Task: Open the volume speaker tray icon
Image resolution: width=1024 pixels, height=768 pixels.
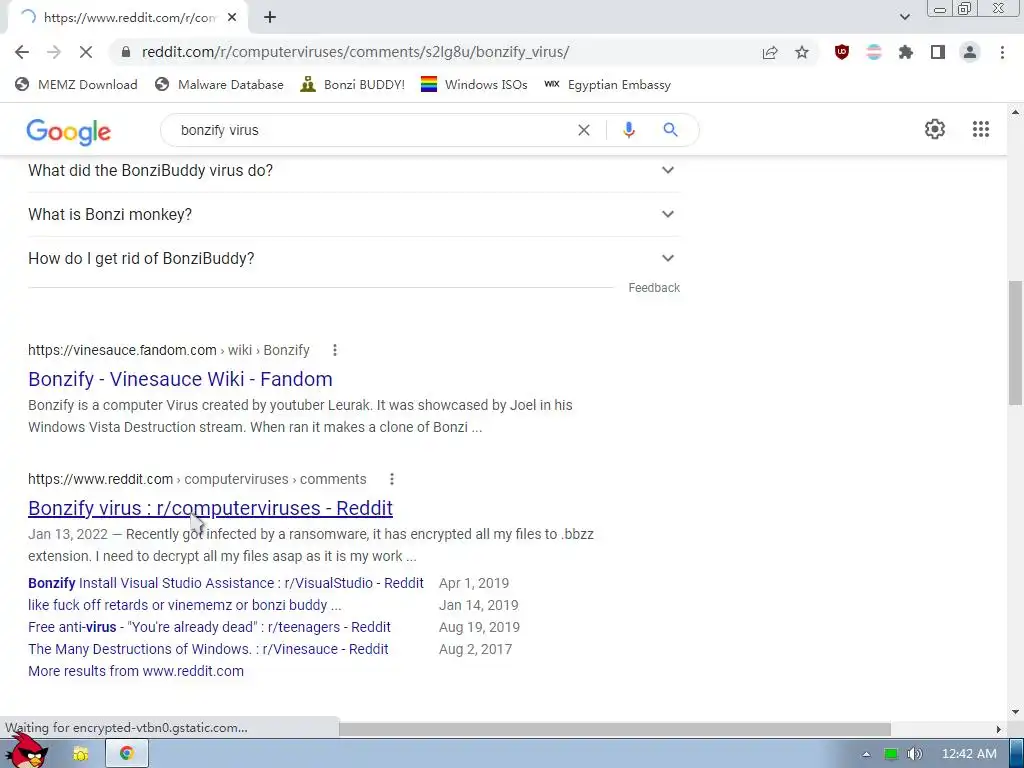Action: 914,754
